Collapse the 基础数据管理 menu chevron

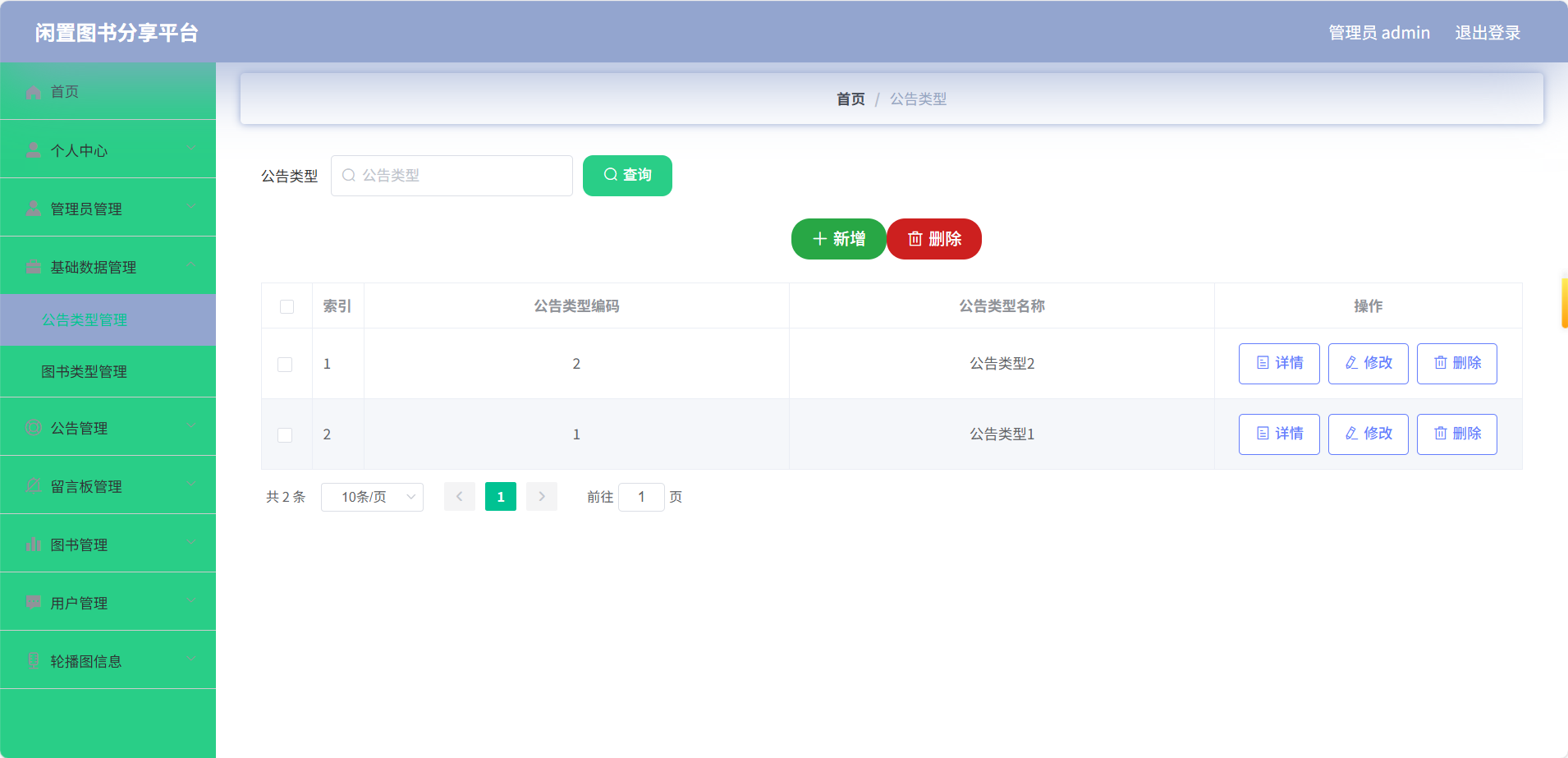pyautogui.click(x=190, y=265)
